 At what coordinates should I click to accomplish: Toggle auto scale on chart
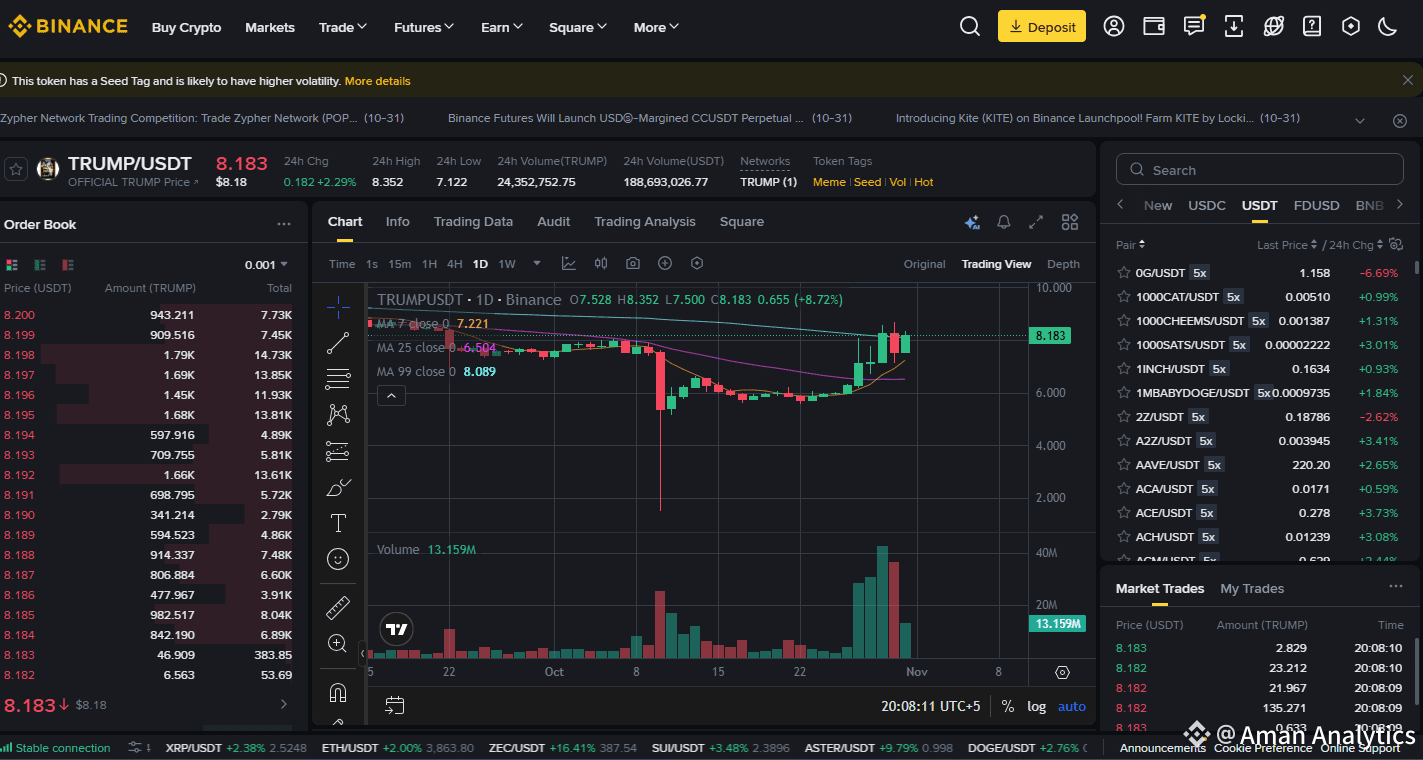click(1072, 706)
